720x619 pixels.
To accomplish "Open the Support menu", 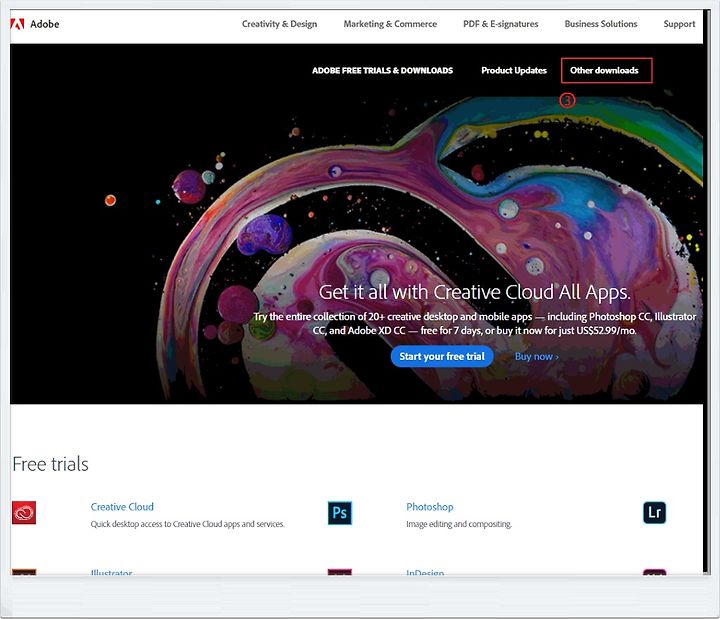I will [x=679, y=24].
